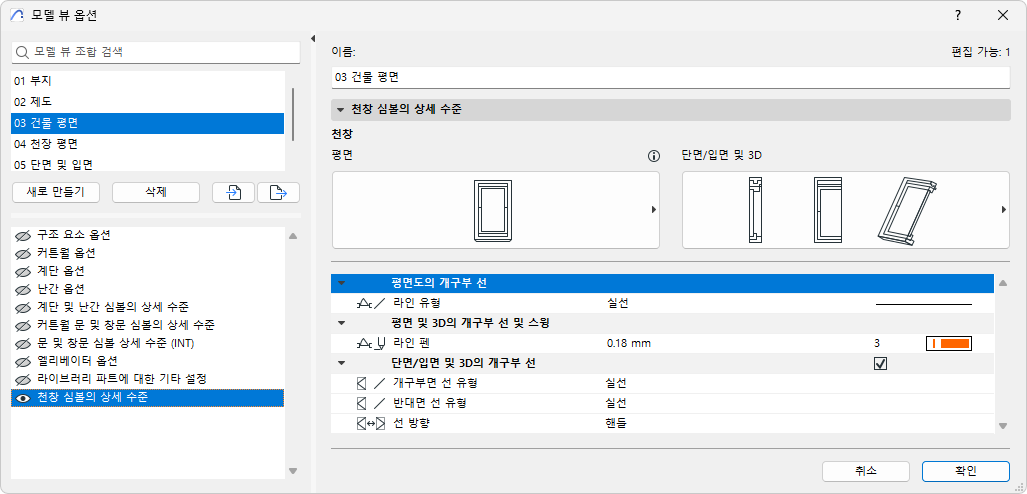
Task: Click the 삭제 button
Action: [x=156, y=192]
